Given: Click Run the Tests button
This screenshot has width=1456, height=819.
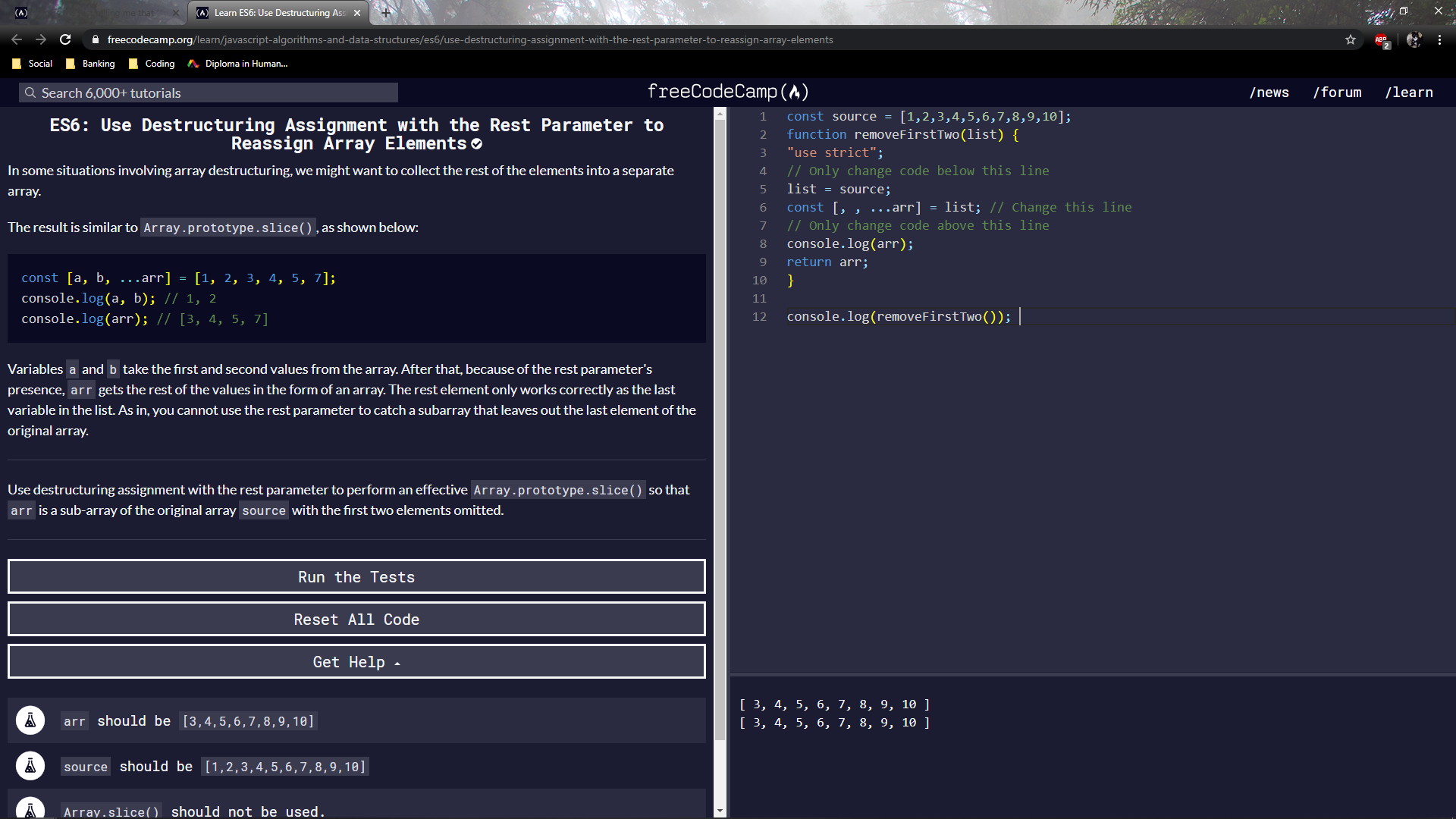Looking at the screenshot, I should (x=356, y=576).
